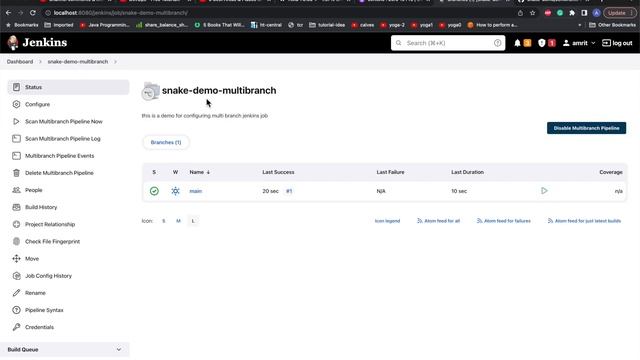Open Imported bookmarks folder
The image size is (640, 360).
click(59, 25)
